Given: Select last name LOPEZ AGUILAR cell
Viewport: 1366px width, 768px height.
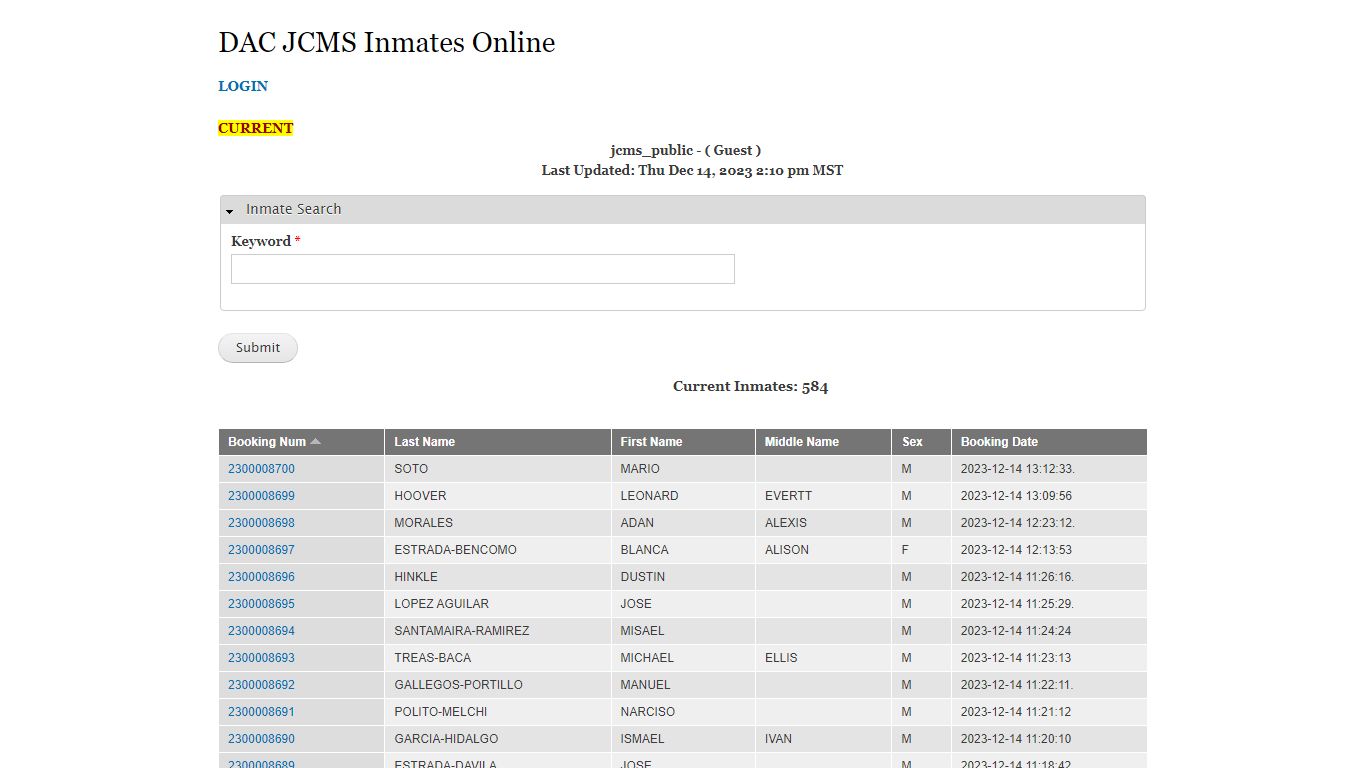Looking at the screenshot, I should [x=498, y=604].
